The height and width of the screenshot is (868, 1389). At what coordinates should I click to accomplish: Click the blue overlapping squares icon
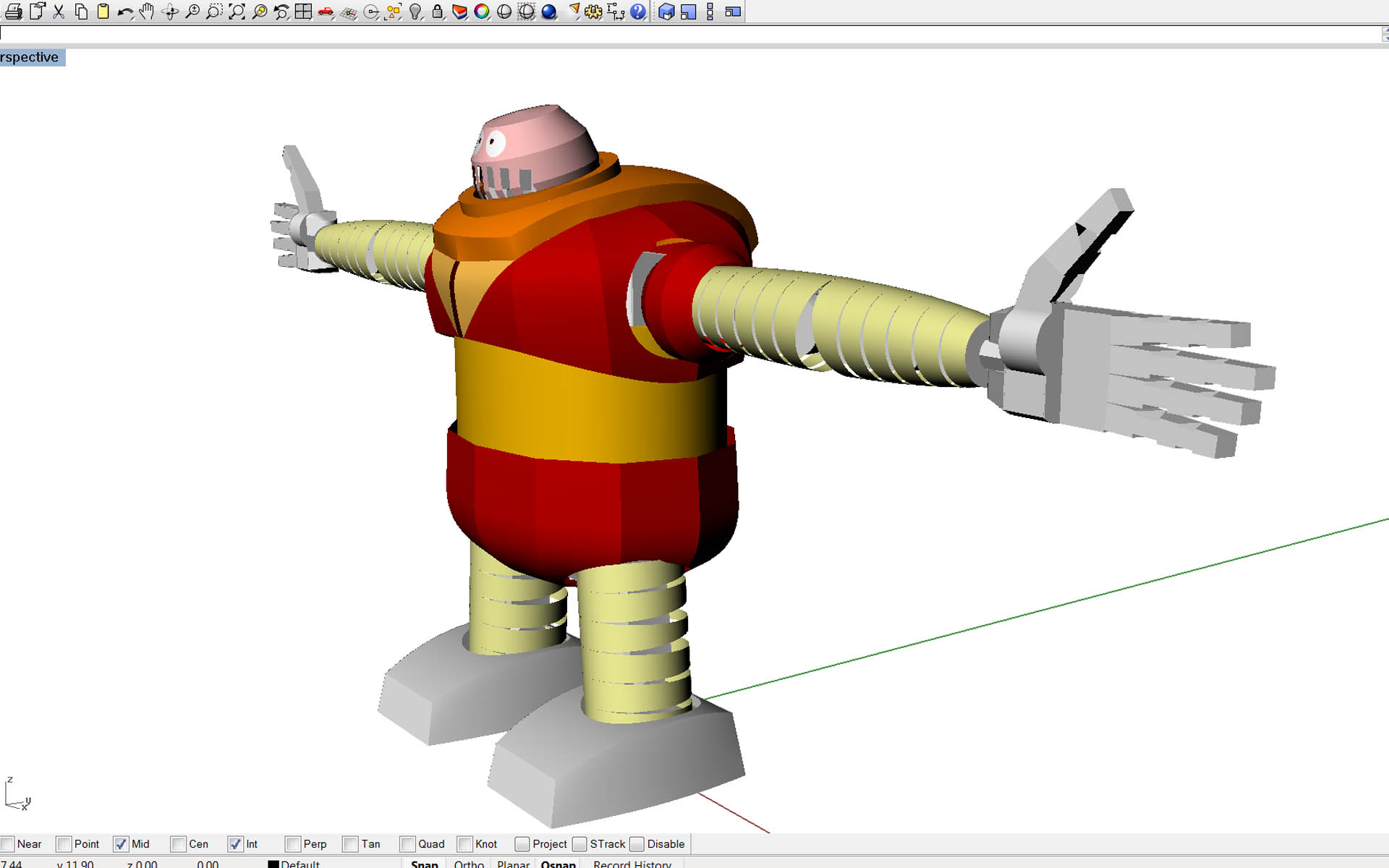point(689,12)
